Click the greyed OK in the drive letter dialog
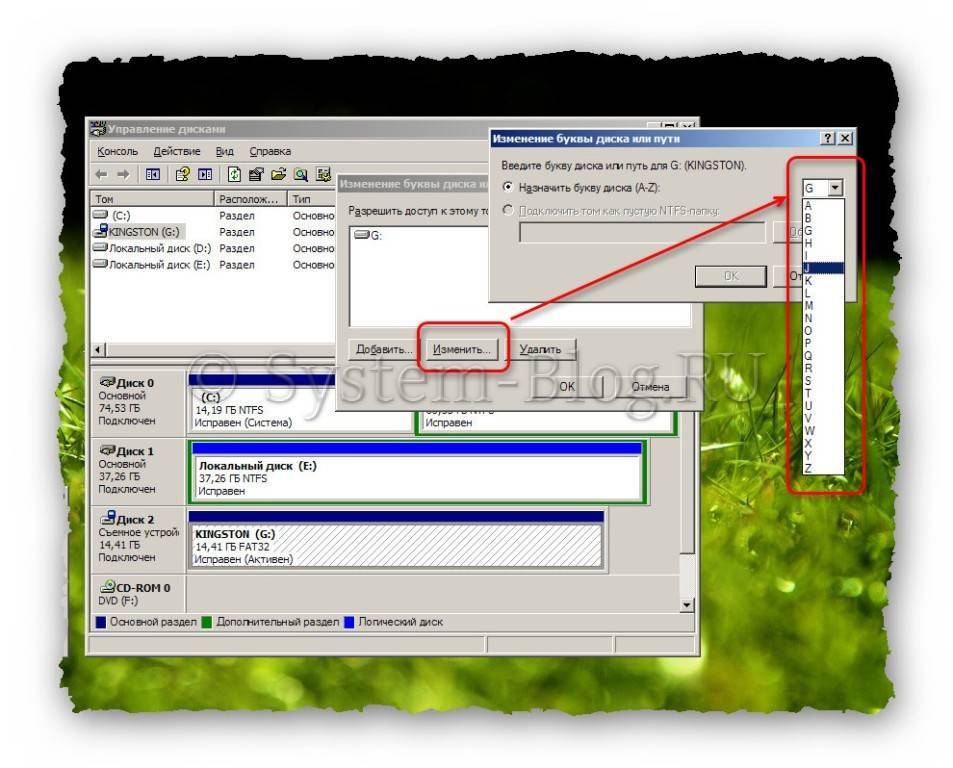 pos(731,276)
